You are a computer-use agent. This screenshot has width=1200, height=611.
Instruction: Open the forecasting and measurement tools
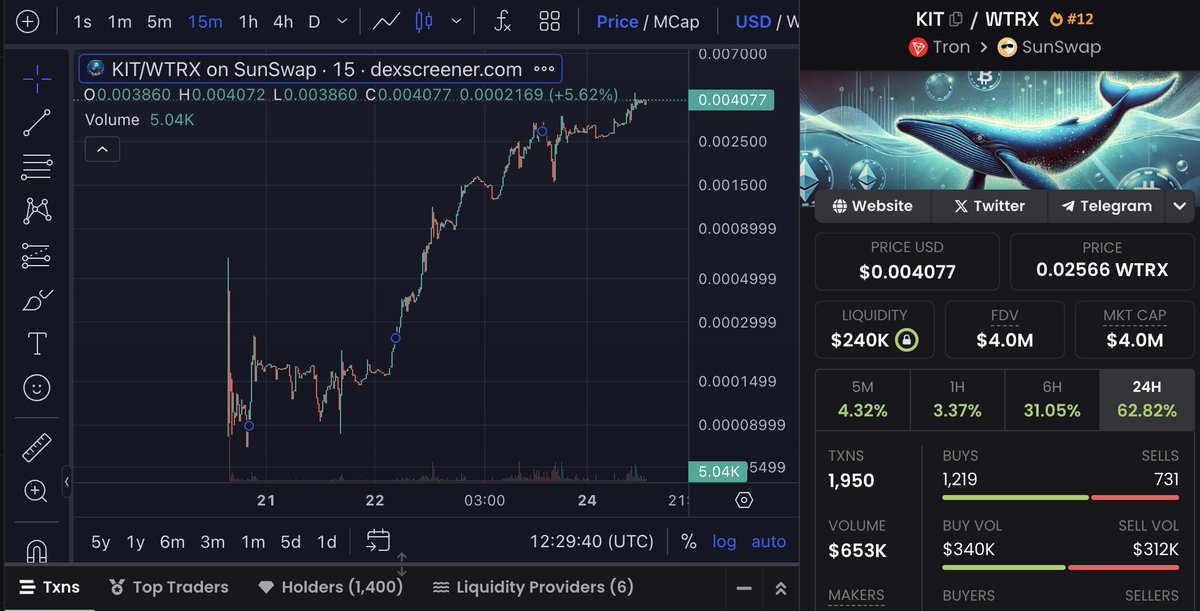pyautogui.click(x=37, y=255)
